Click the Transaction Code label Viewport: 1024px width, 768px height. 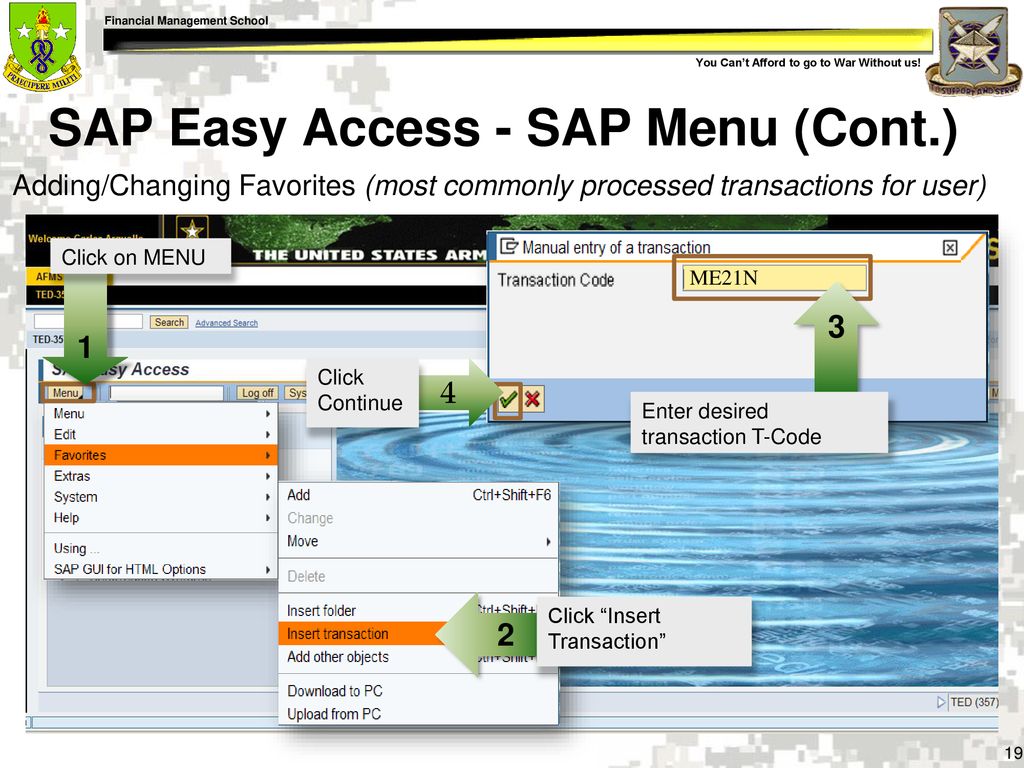(x=556, y=280)
